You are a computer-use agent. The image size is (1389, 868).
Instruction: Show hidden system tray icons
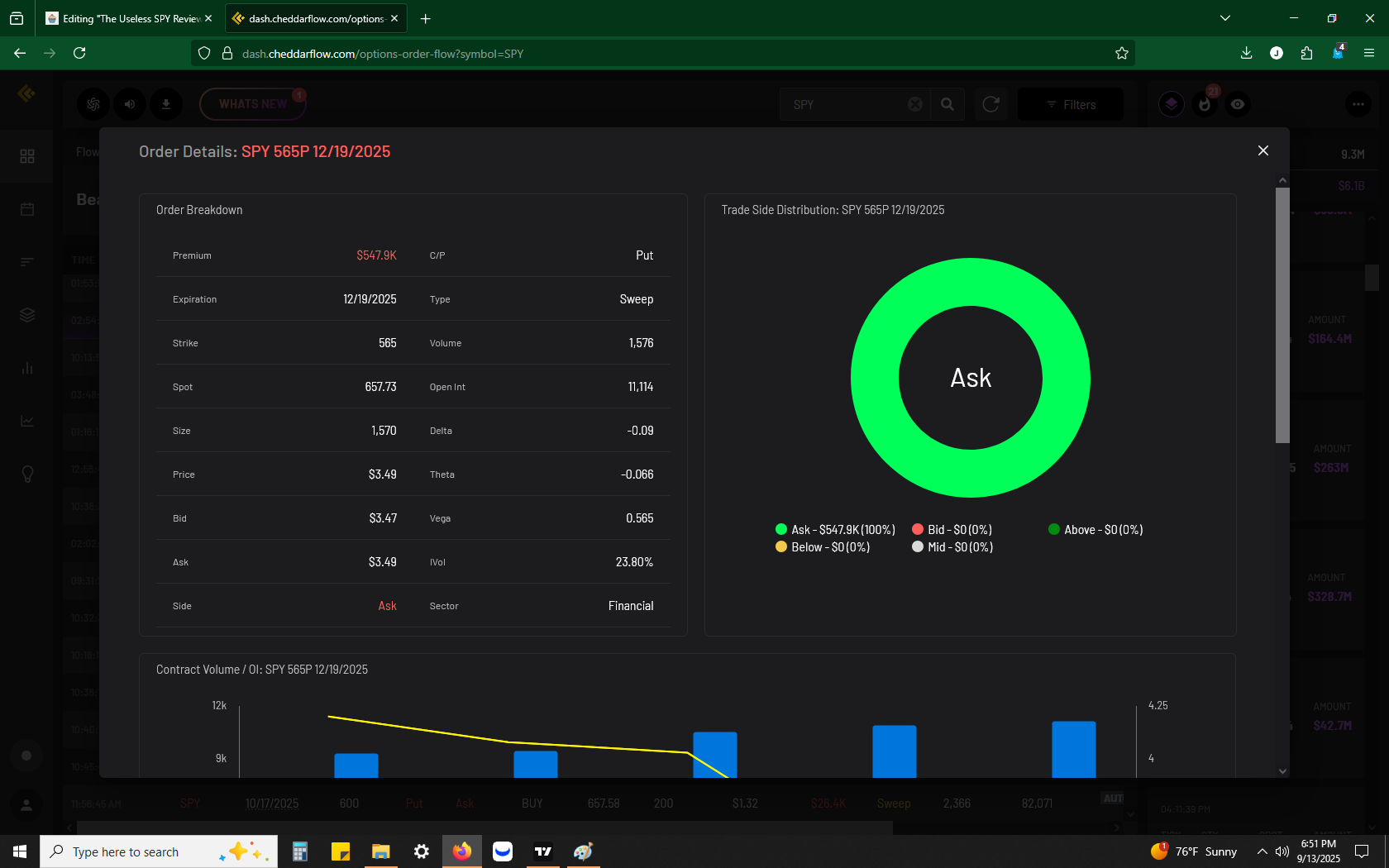(1262, 851)
